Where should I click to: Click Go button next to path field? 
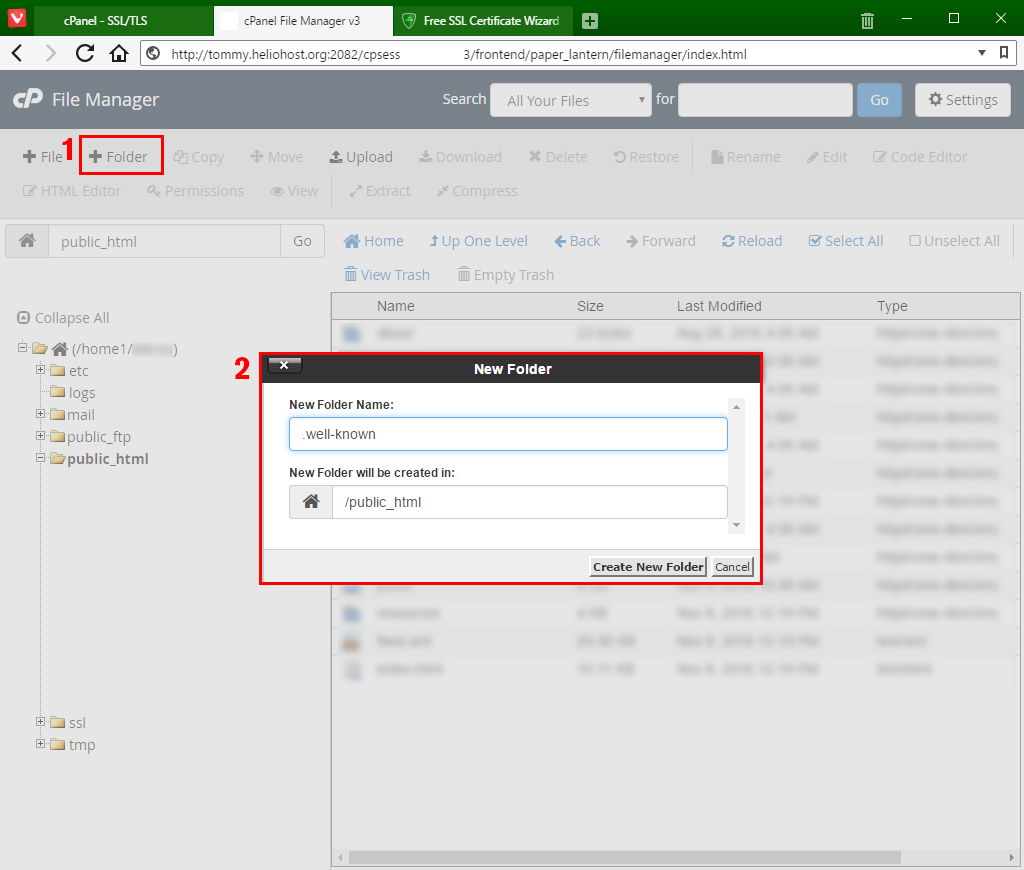click(302, 241)
